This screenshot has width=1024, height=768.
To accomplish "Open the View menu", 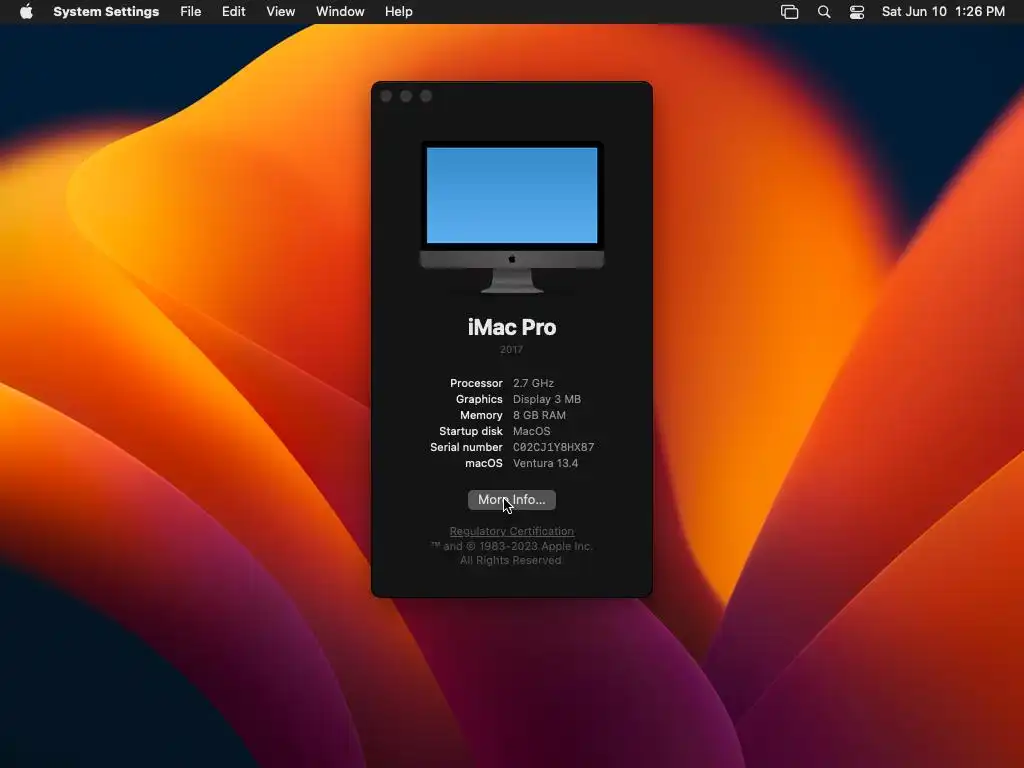I will [281, 12].
